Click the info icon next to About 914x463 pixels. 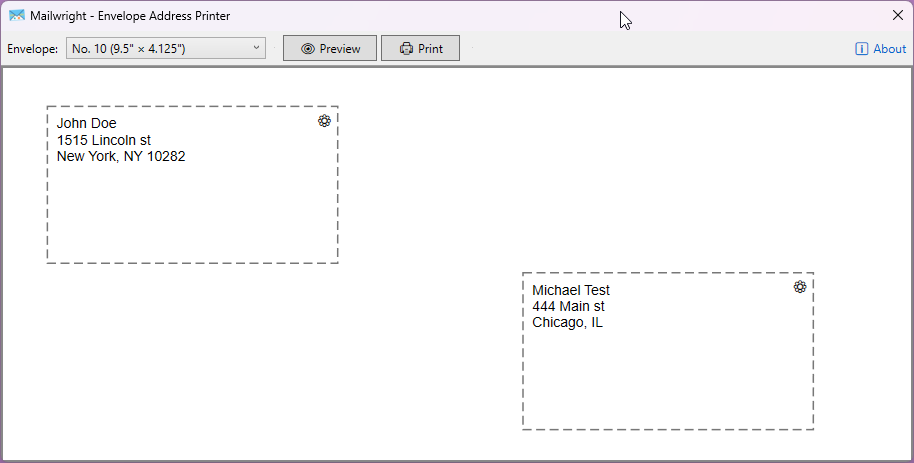862,49
